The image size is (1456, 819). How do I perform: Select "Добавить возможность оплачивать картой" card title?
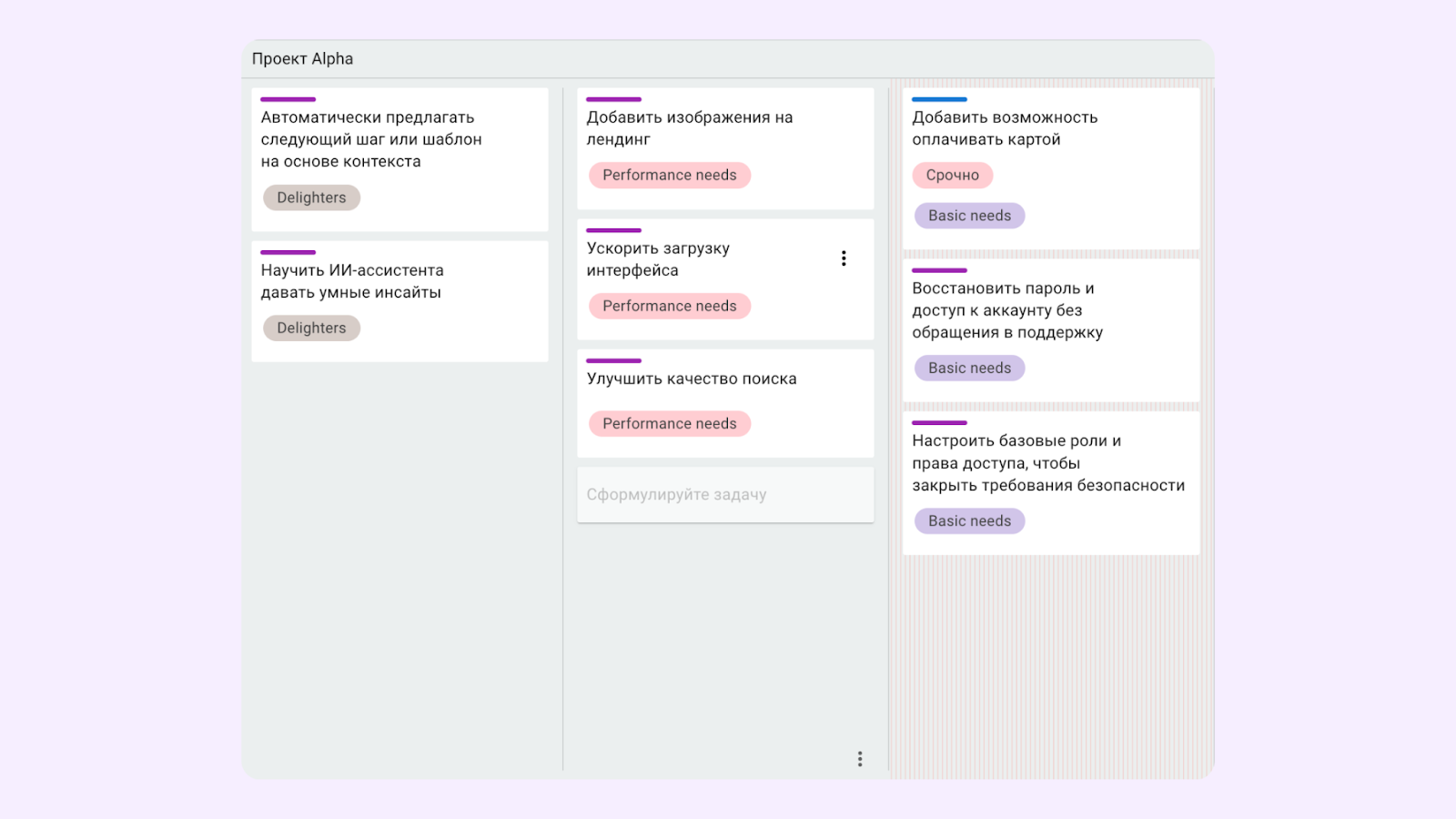1004,128
